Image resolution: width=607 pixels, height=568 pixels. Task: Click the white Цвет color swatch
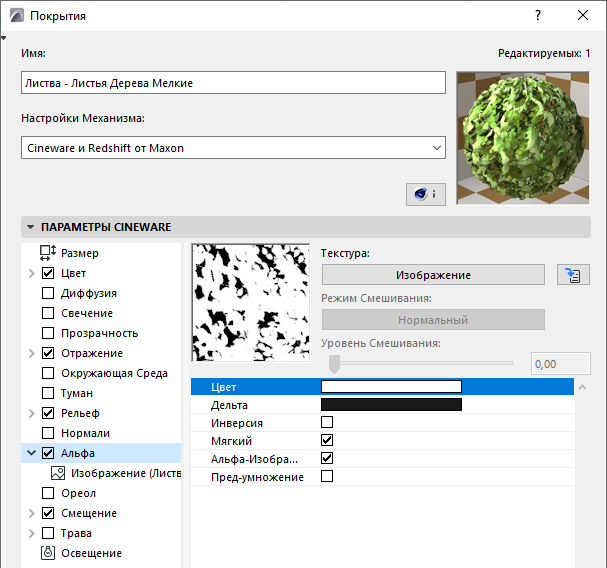click(x=391, y=386)
